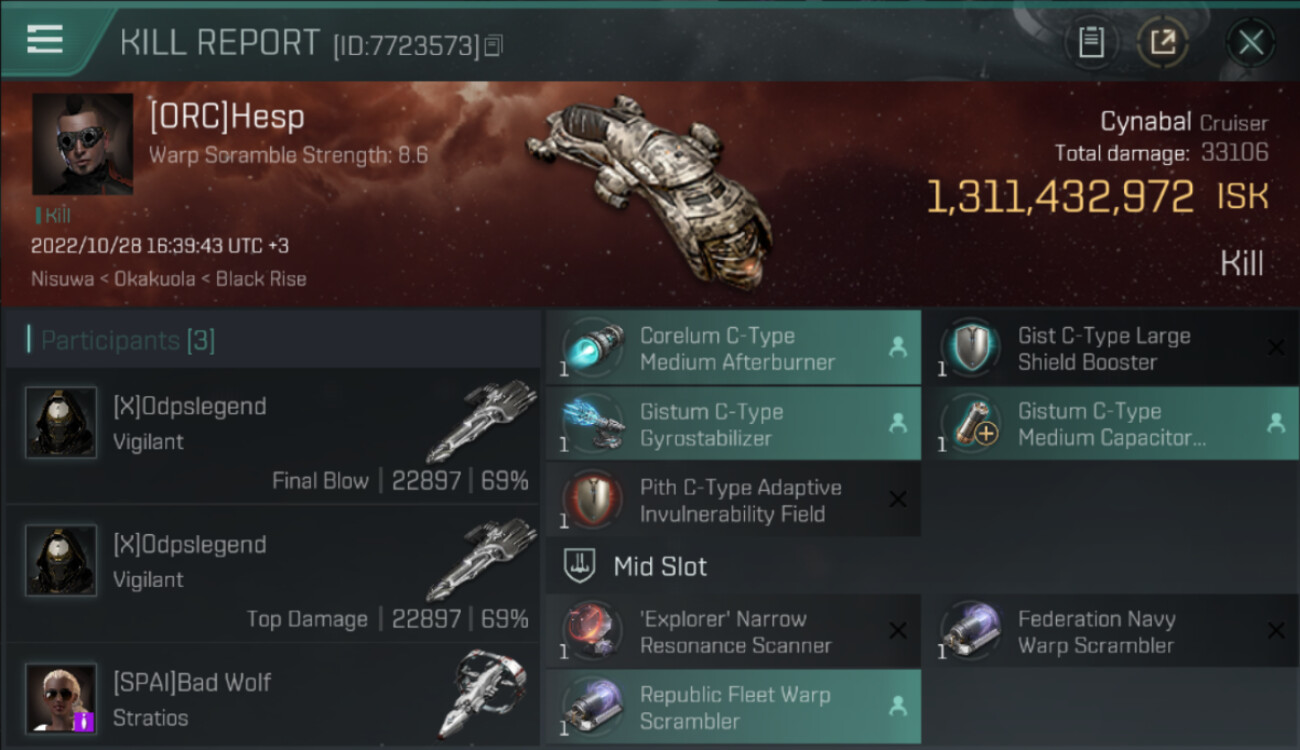Select 'Explorer' Narrow Resonance Scanner icon

pos(592,631)
